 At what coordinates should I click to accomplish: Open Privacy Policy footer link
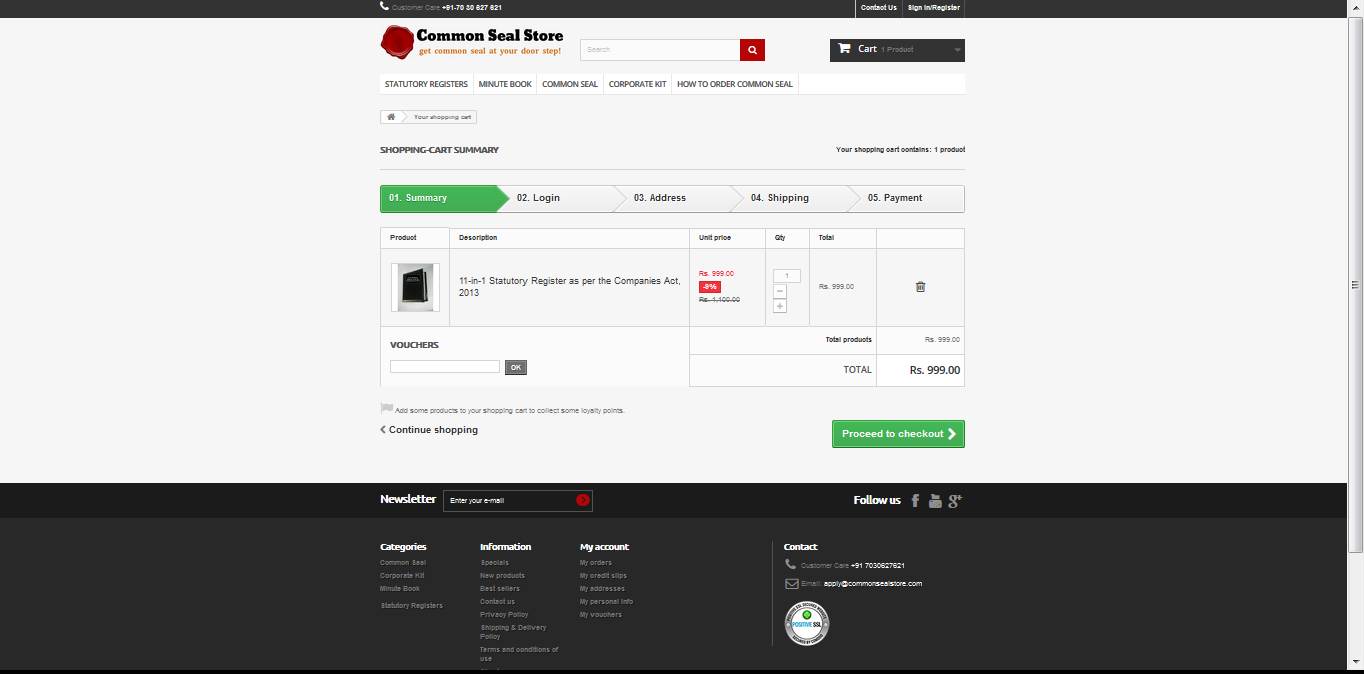(x=504, y=615)
